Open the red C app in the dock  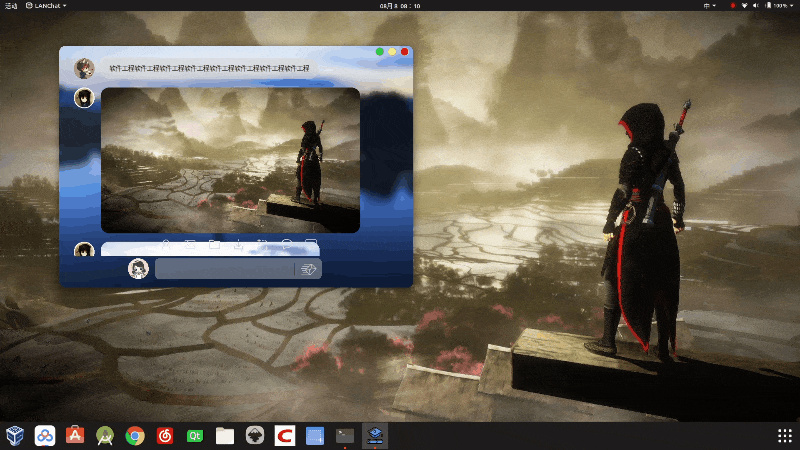[x=285, y=436]
